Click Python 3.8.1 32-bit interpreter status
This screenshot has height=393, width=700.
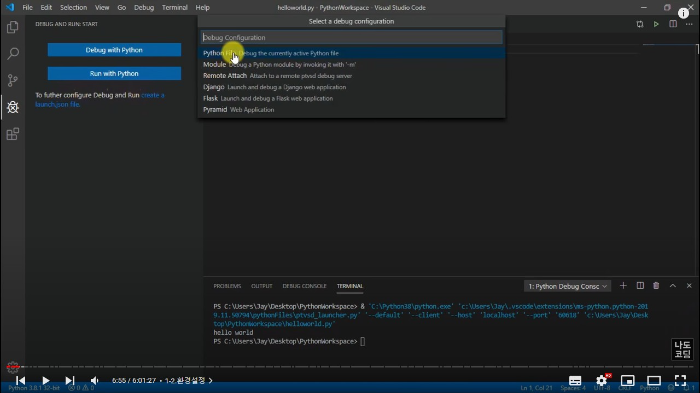[34, 388]
